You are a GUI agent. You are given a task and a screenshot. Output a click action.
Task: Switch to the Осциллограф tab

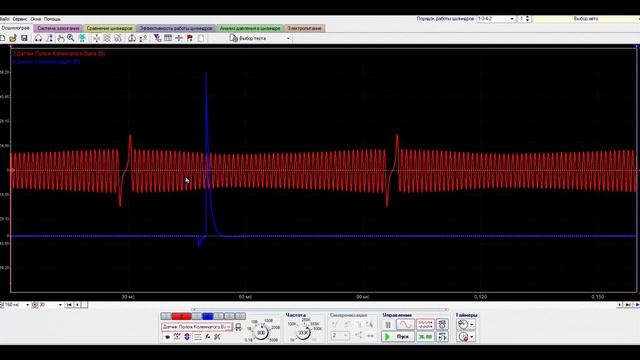[x=16, y=28]
